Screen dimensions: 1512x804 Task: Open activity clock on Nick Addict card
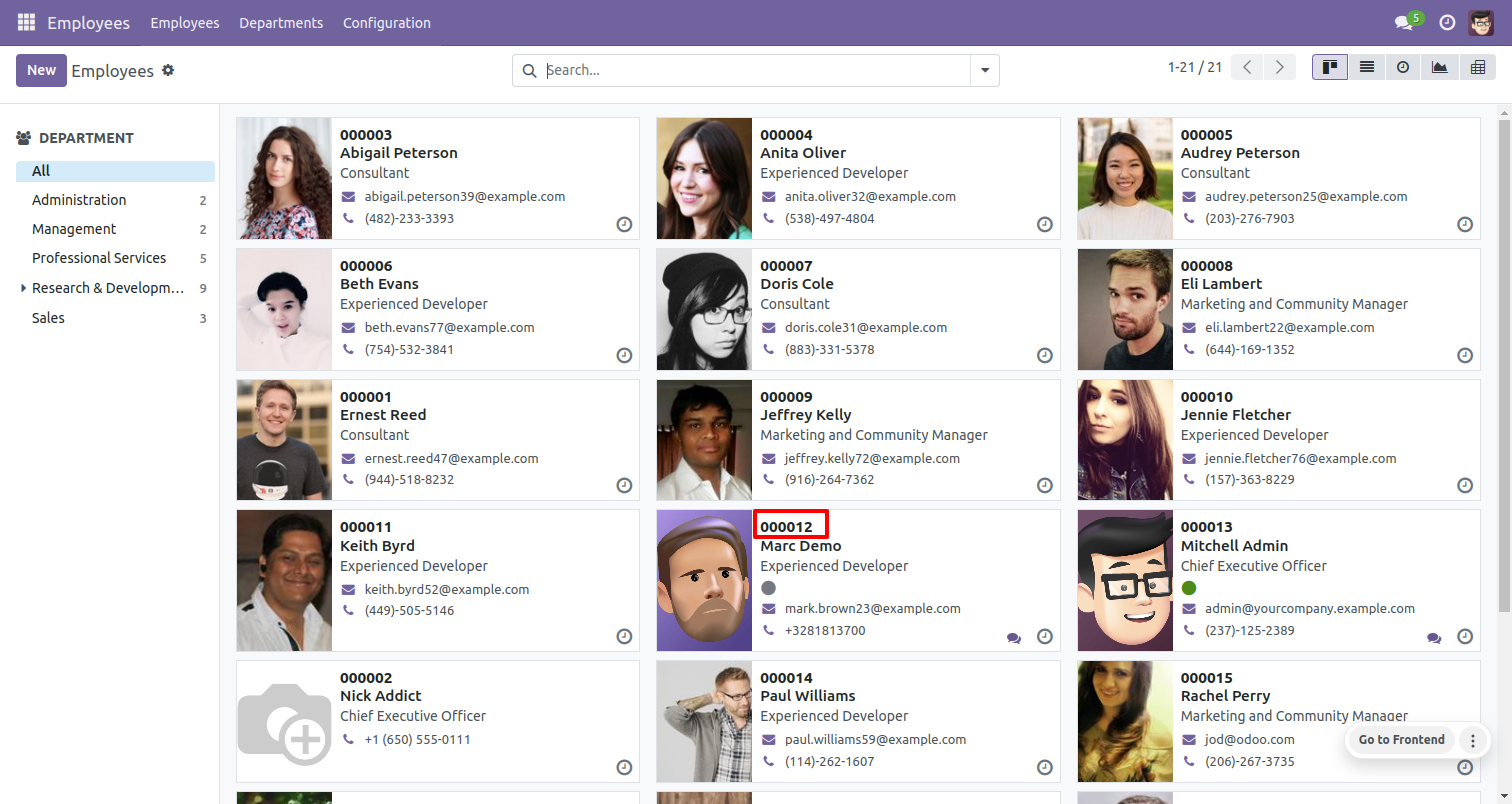click(x=624, y=767)
